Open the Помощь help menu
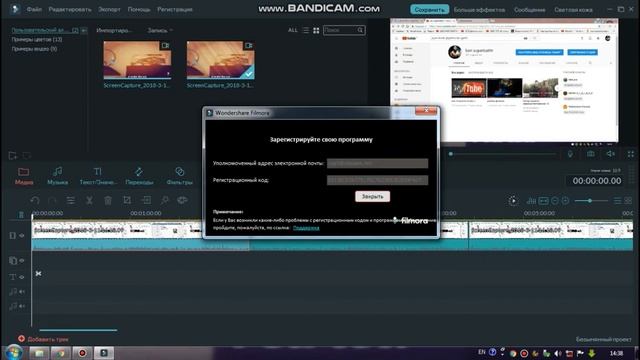Viewport: 640px width, 360px height. click(x=139, y=9)
